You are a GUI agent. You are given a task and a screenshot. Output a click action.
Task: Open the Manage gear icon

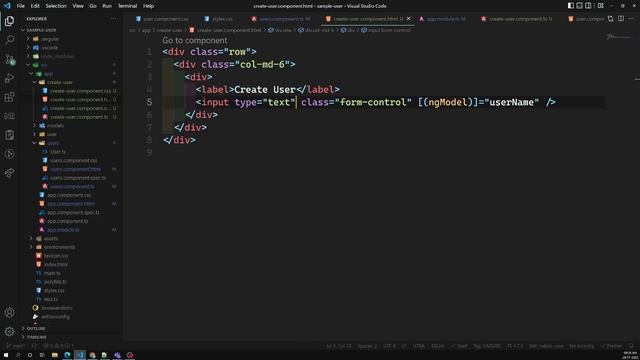point(9,331)
